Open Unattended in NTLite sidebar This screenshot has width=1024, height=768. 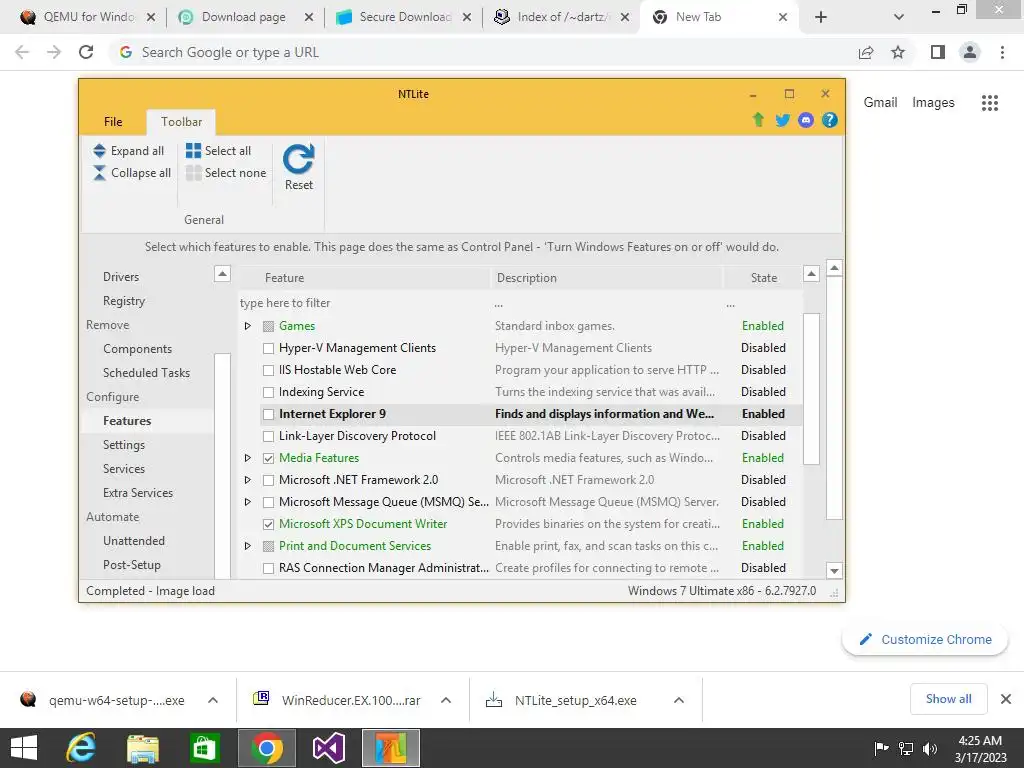(x=134, y=541)
